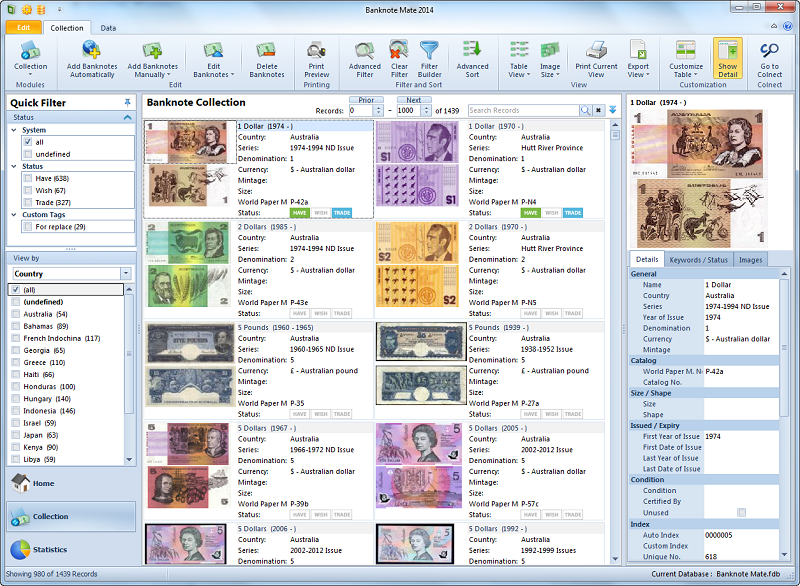Image resolution: width=800 pixels, height=586 pixels.
Task: Check the For replace (29) tag
Action: tap(28, 226)
